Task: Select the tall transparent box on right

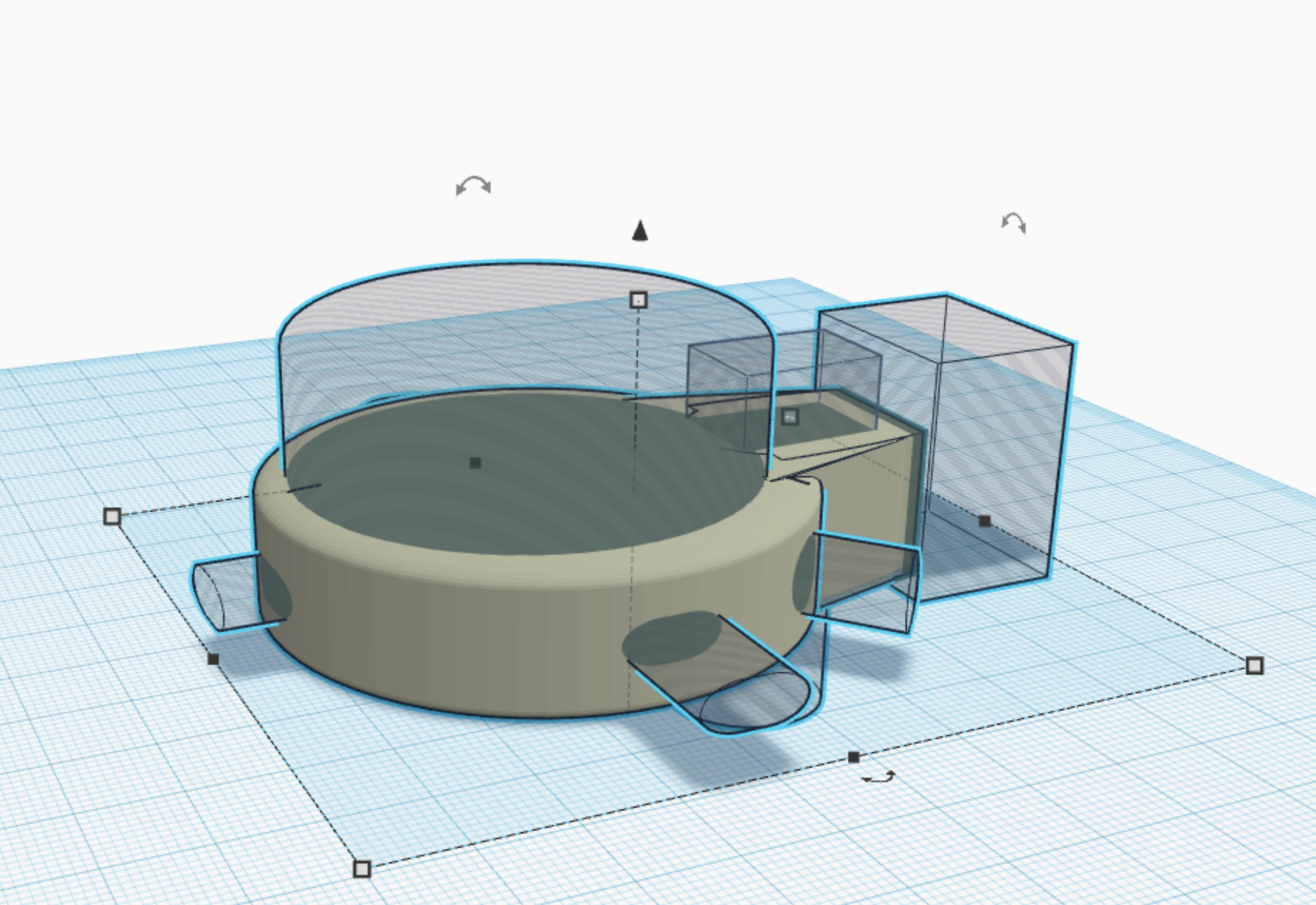Action: 1001,429
